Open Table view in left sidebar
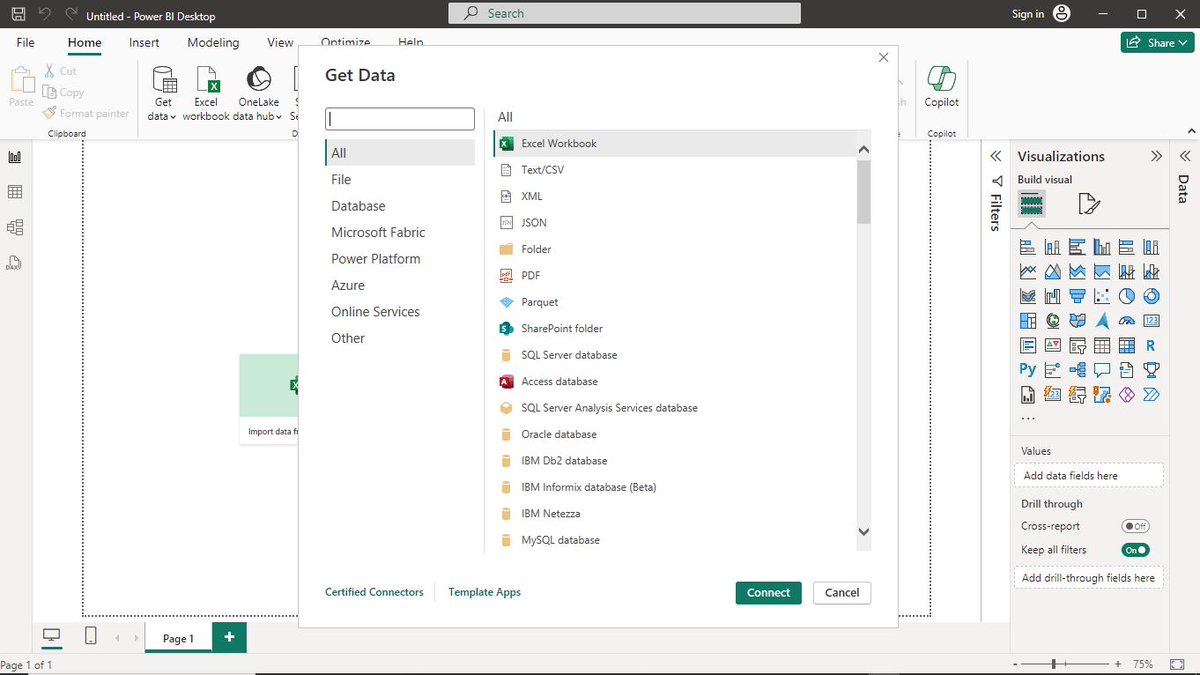The height and width of the screenshot is (675, 1200). (15, 192)
